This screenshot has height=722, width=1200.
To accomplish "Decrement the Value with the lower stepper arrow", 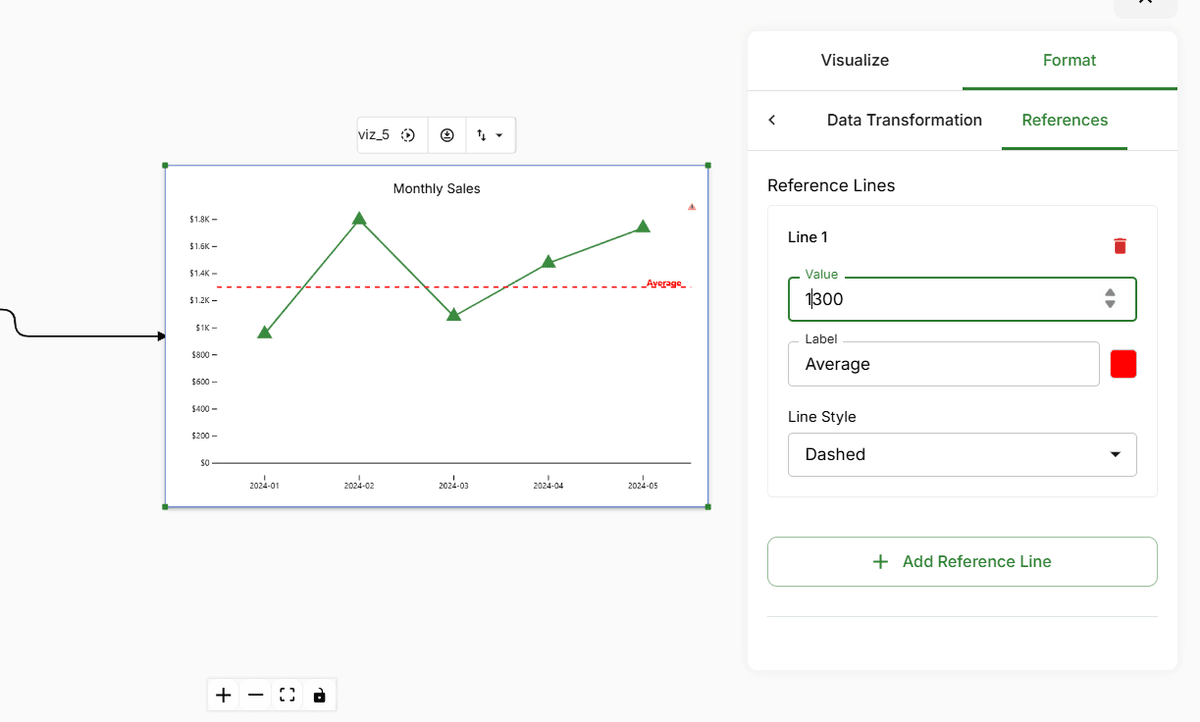I will [1109, 304].
